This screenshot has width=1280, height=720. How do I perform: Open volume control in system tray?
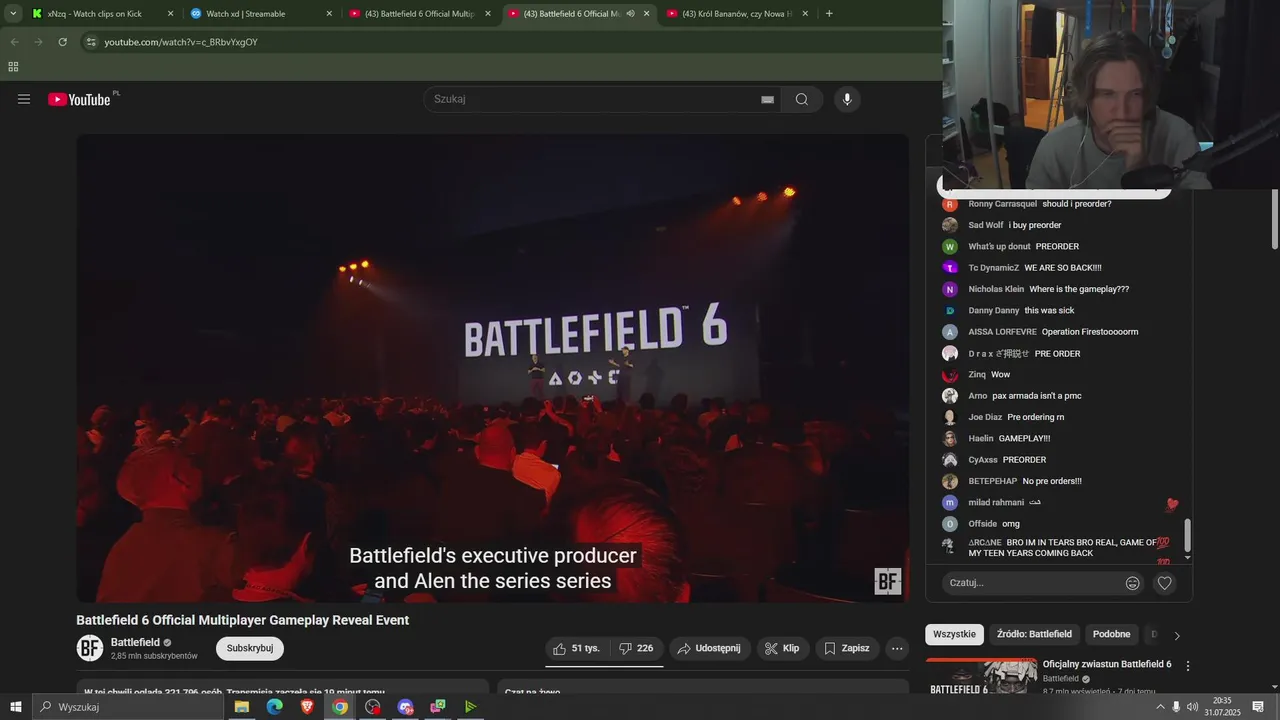pyautogui.click(x=1192, y=707)
